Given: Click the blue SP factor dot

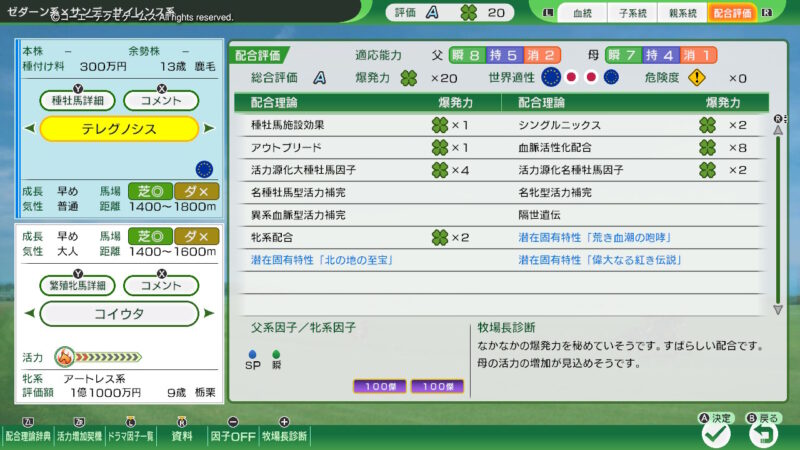Looking at the screenshot, I should (252, 352).
